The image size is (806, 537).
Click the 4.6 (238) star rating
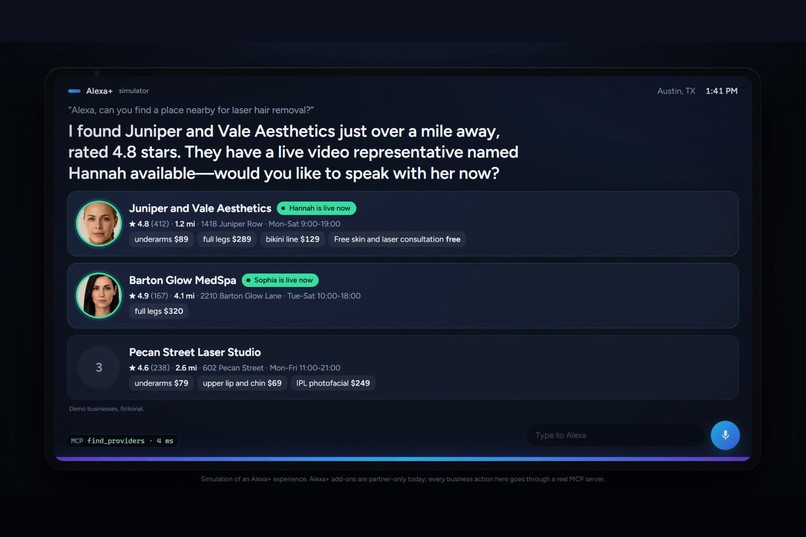pyautogui.click(x=149, y=367)
